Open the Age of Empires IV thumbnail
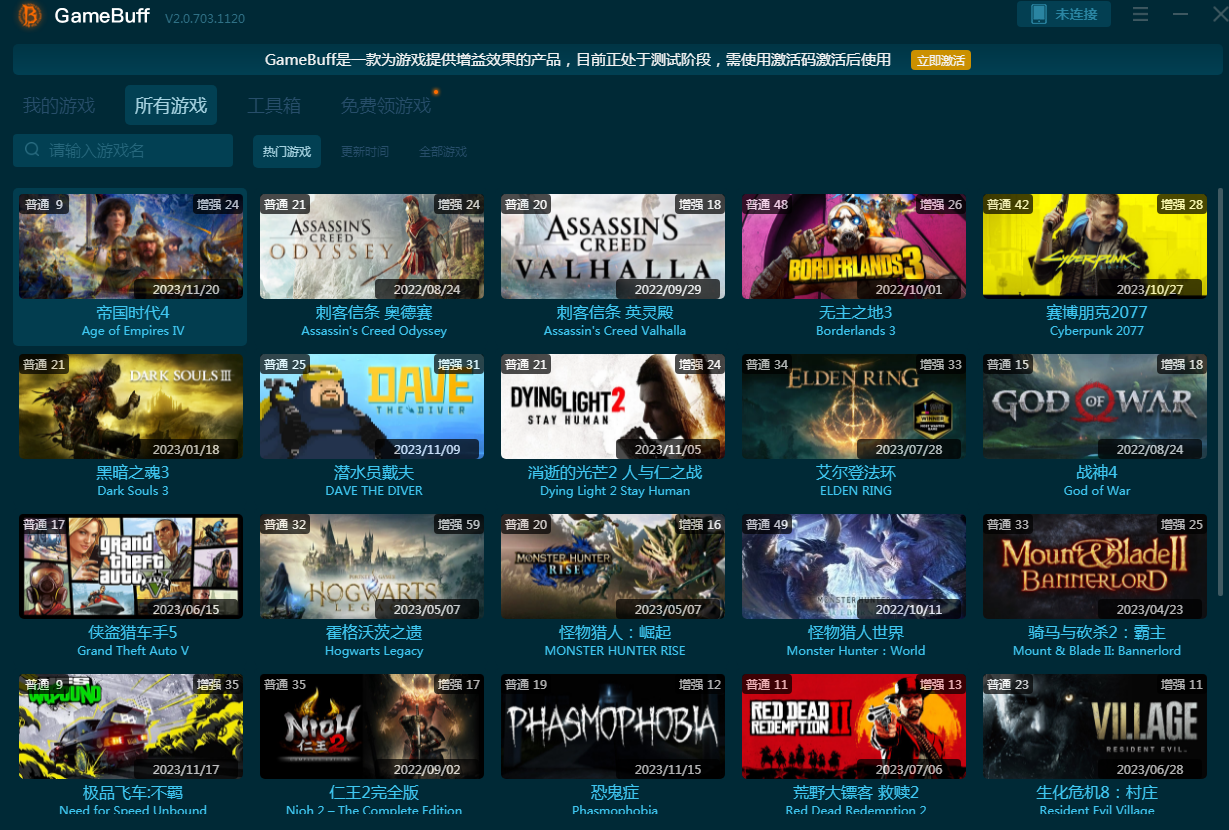 click(x=131, y=246)
